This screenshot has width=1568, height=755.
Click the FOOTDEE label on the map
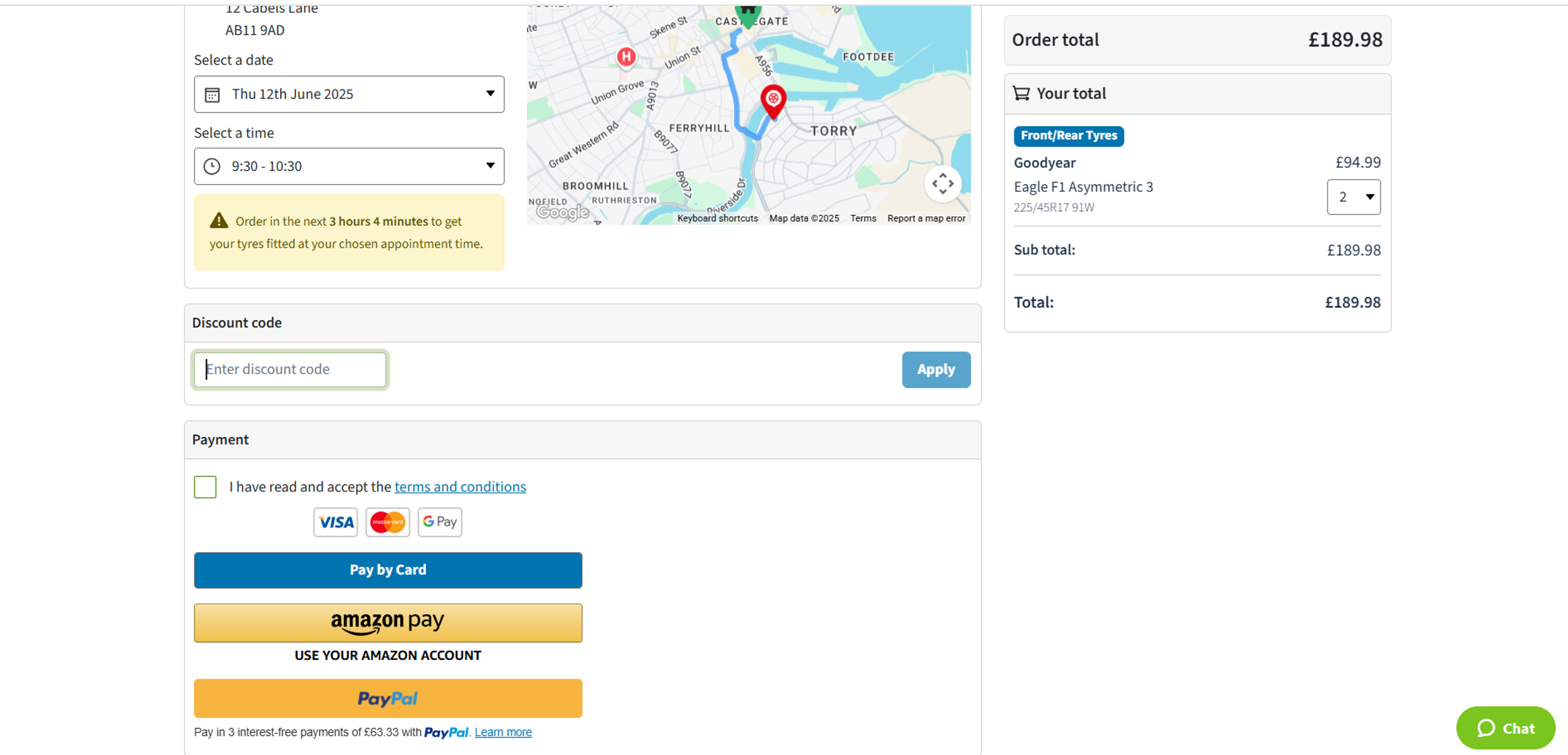[x=868, y=57]
